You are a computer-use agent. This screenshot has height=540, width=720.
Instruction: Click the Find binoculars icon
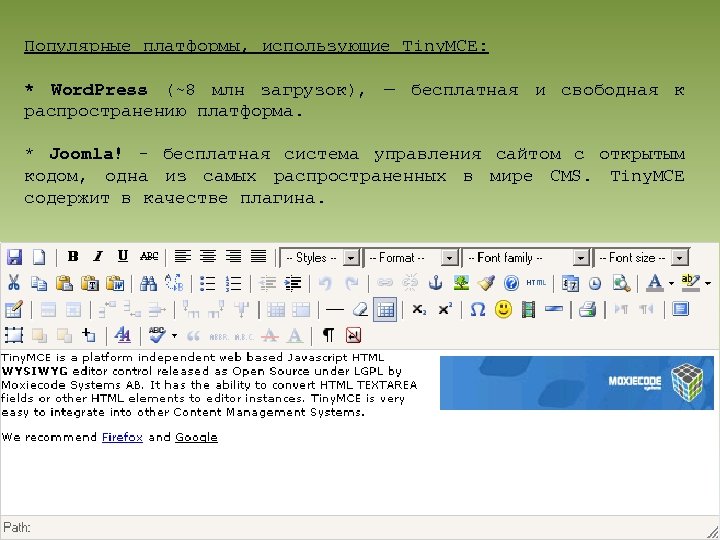tap(148, 283)
